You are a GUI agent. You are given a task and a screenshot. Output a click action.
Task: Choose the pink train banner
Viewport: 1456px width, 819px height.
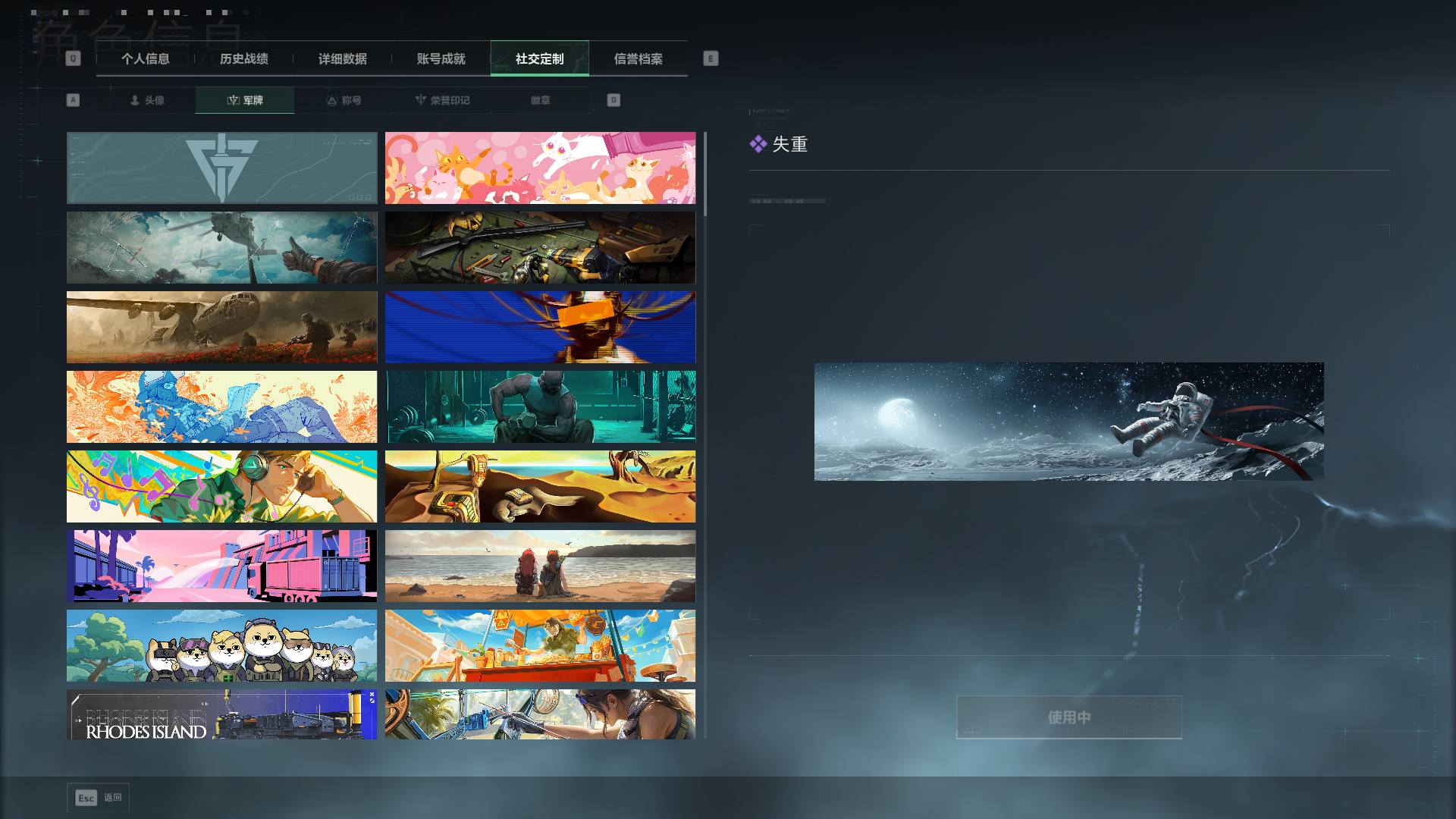click(221, 566)
